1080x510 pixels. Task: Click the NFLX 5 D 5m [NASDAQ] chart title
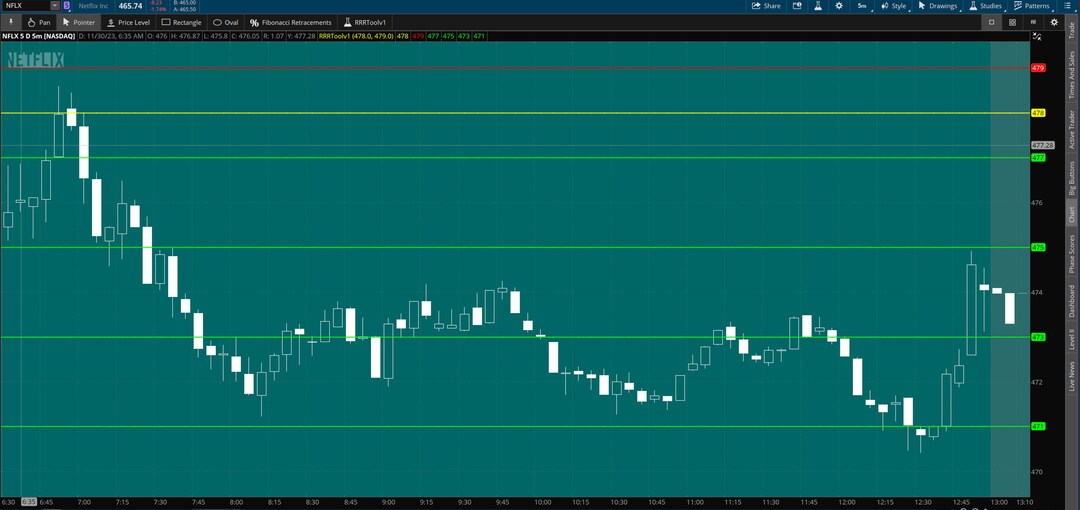tap(39, 36)
